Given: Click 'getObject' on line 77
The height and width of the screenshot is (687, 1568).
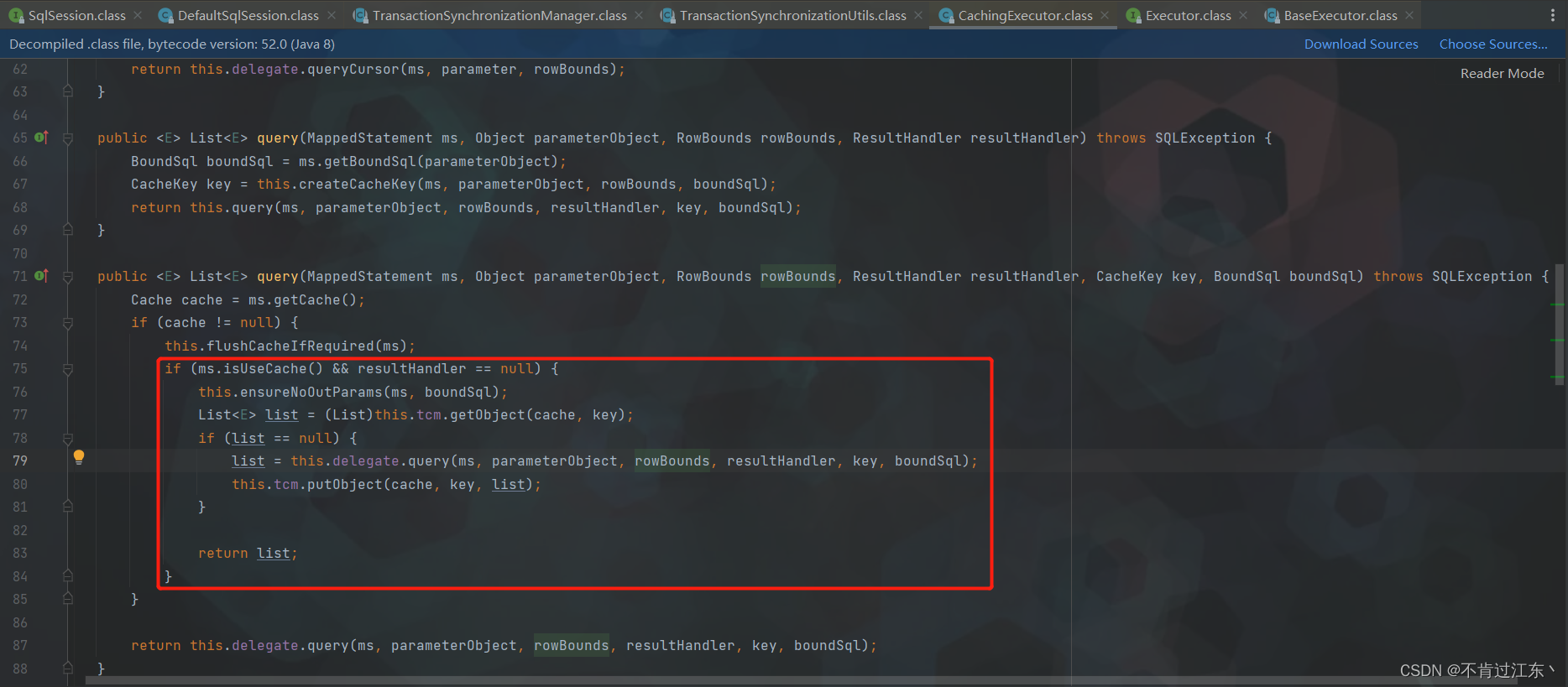Looking at the screenshot, I should tap(488, 414).
